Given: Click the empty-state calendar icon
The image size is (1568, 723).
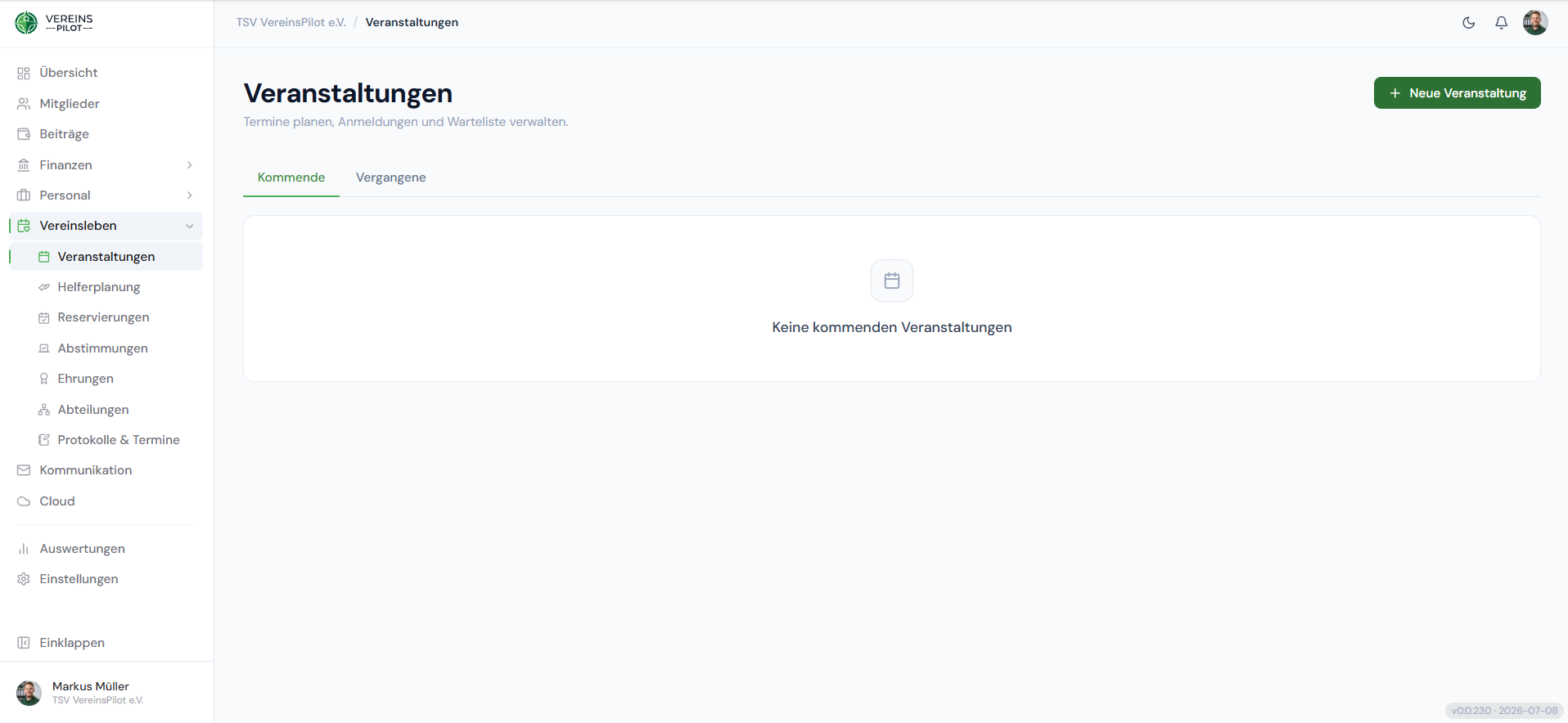Looking at the screenshot, I should [892, 281].
